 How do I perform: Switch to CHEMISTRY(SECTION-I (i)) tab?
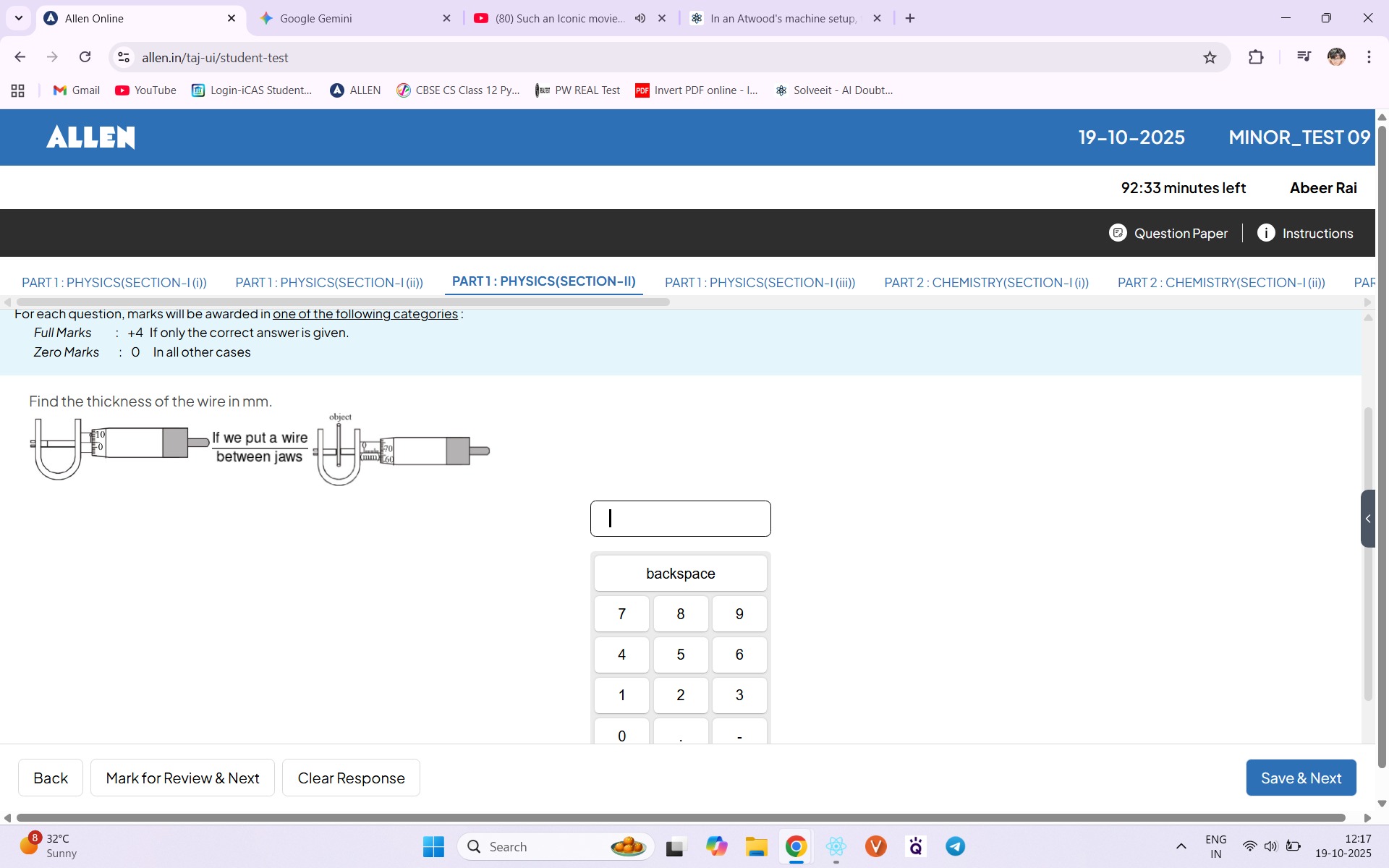pyautogui.click(x=986, y=283)
